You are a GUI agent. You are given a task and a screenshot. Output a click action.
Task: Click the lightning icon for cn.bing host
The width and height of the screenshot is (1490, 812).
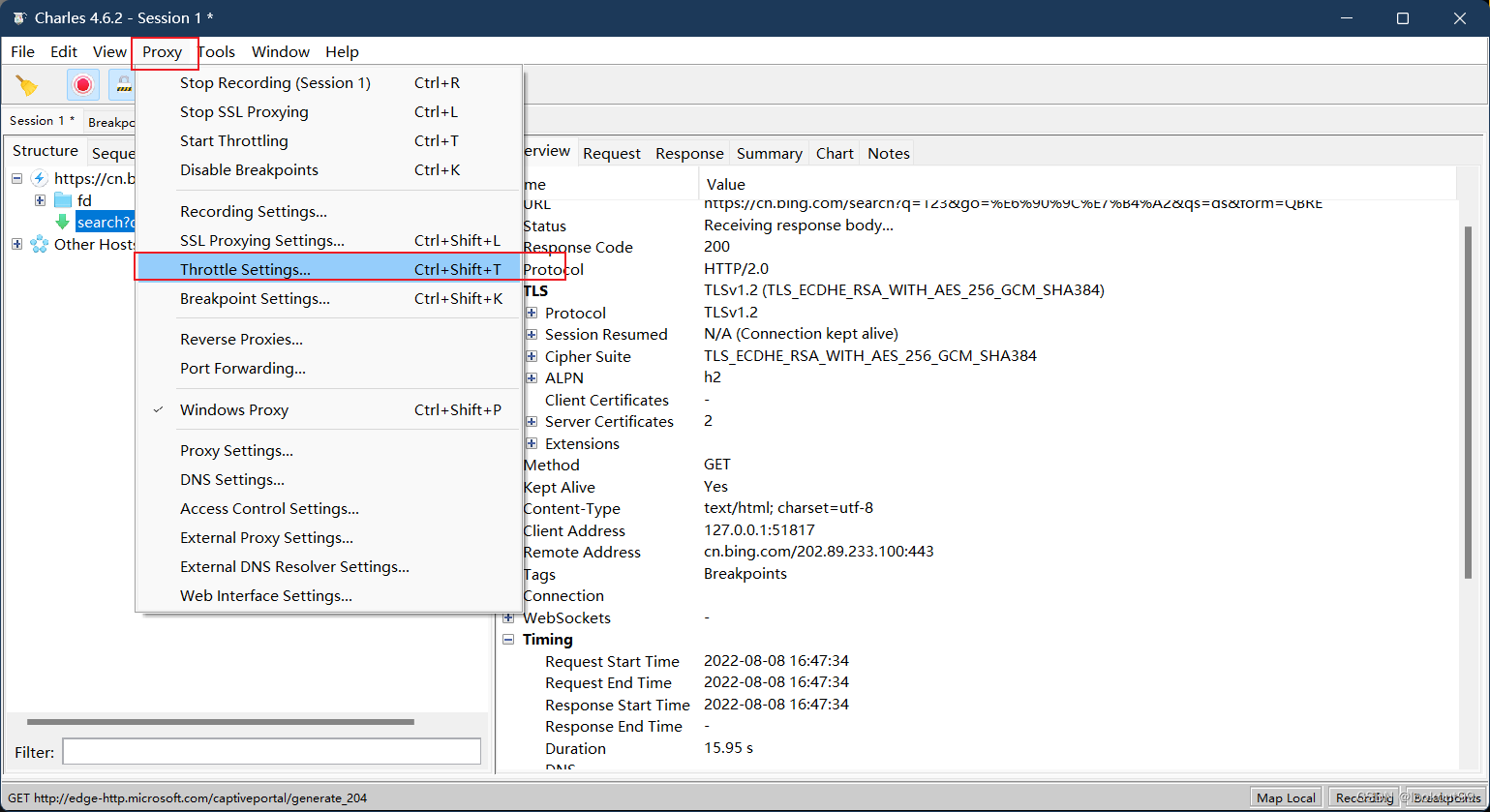(x=40, y=178)
